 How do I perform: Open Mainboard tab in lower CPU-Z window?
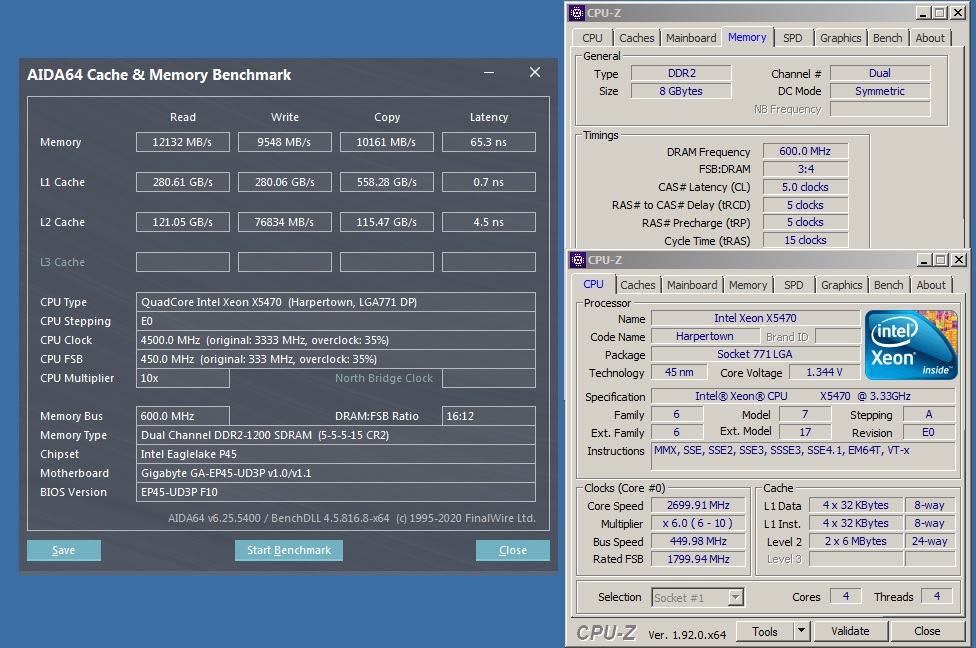pos(692,285)
